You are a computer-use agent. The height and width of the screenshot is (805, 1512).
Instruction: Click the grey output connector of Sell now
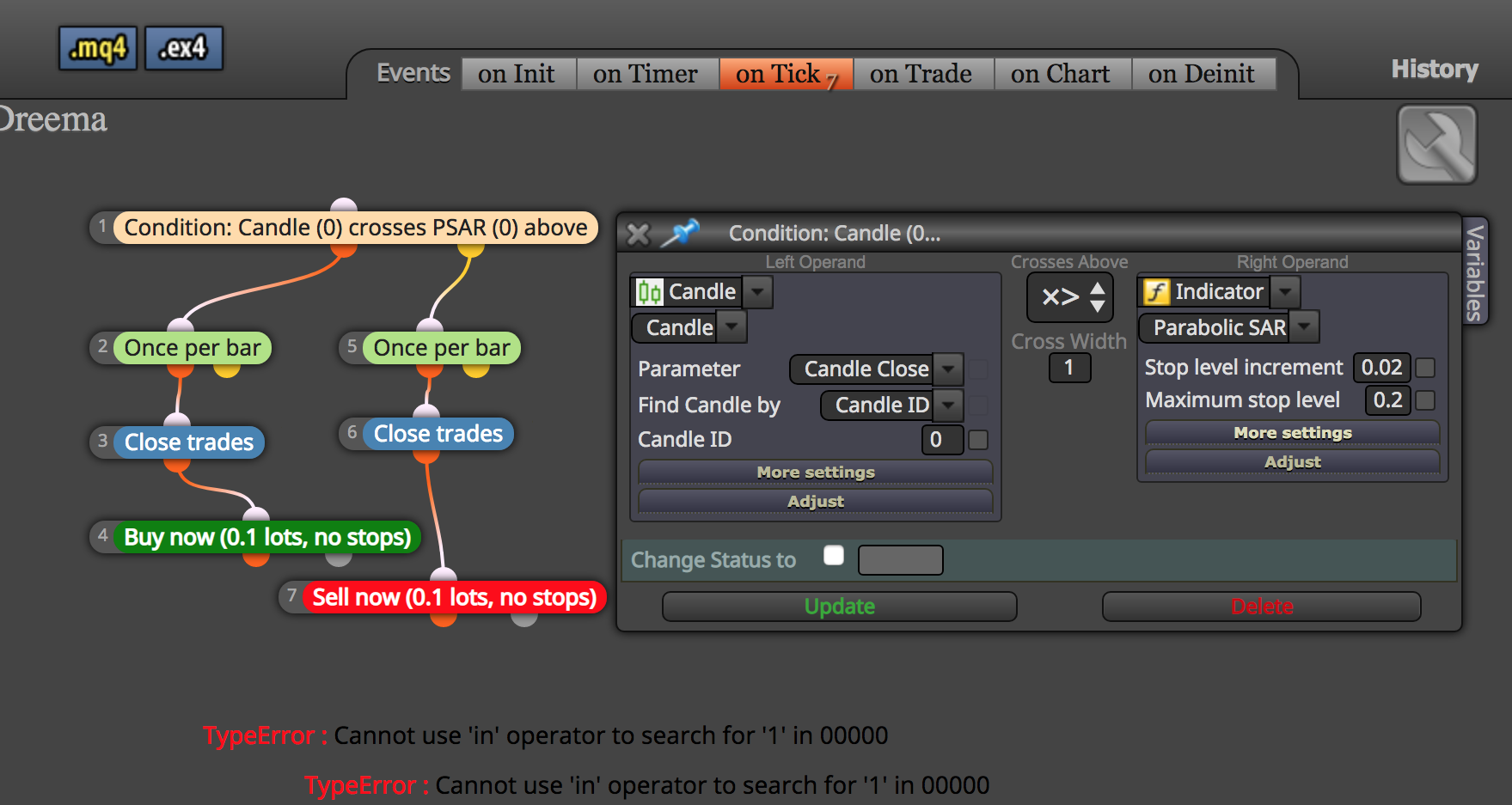point(524,619)
